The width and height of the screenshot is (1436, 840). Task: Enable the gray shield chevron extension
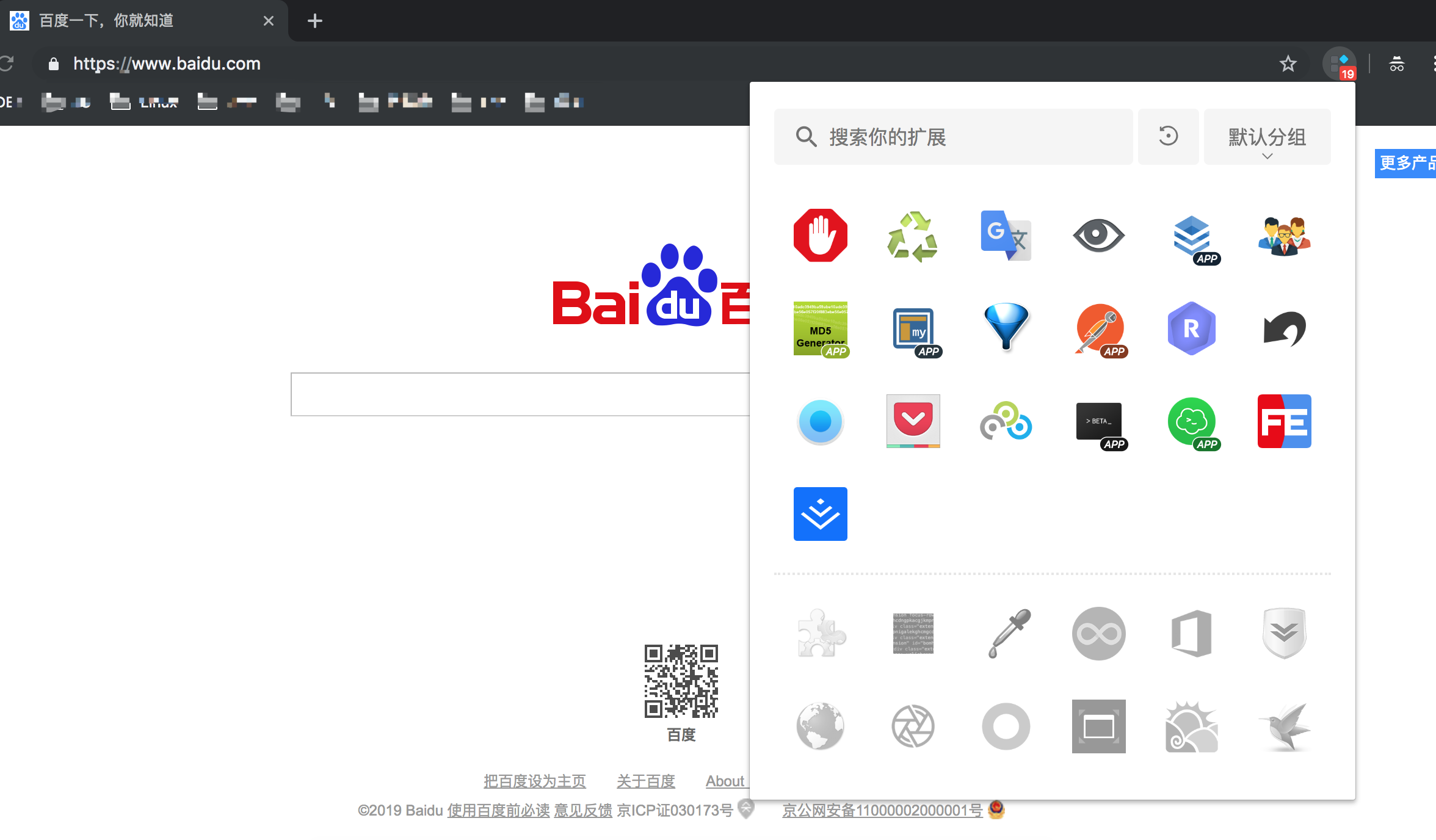pyautogui.click(x=1284, y=633)
